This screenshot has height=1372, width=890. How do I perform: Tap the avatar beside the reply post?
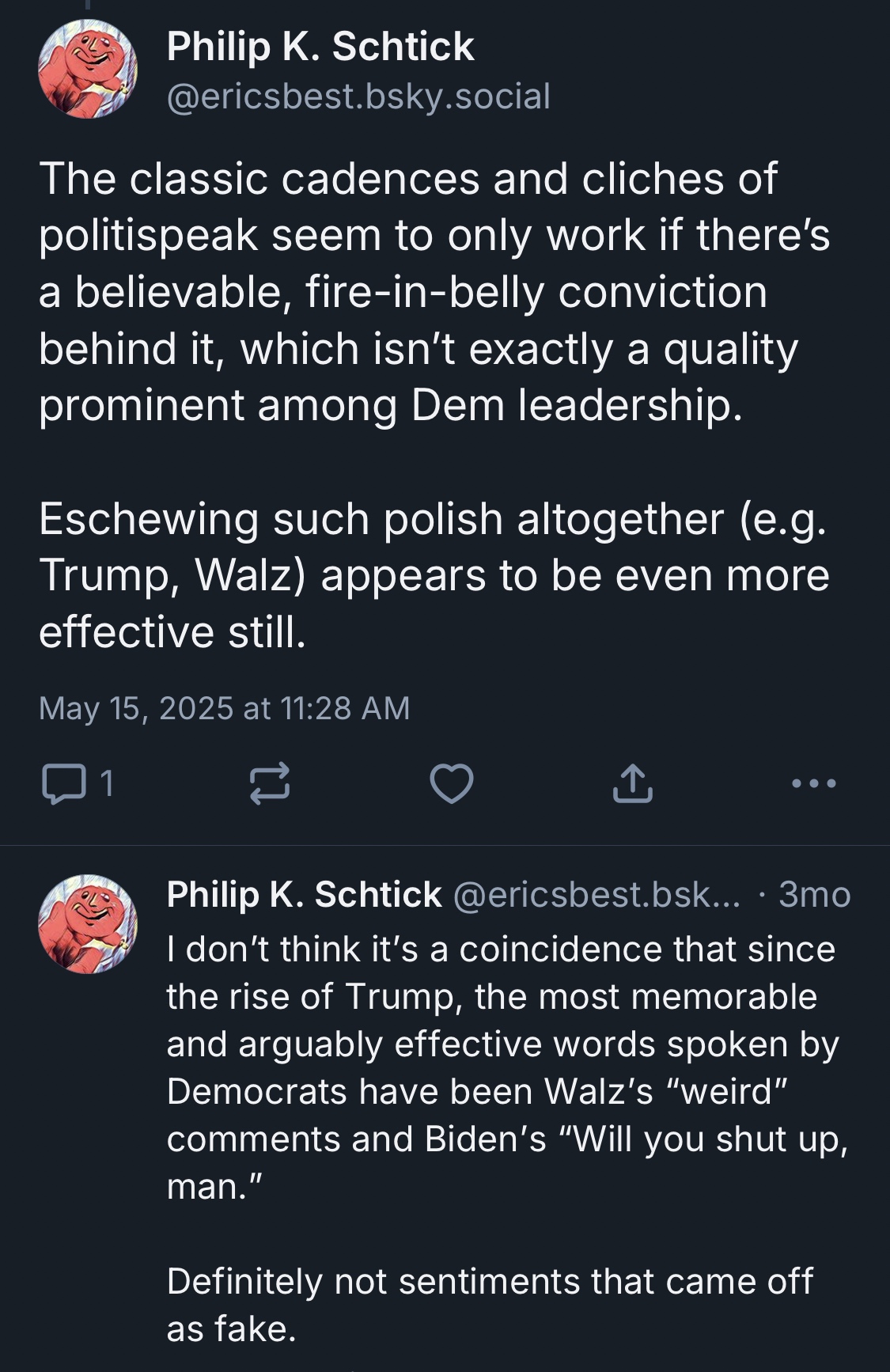click(x=88, y=924)
